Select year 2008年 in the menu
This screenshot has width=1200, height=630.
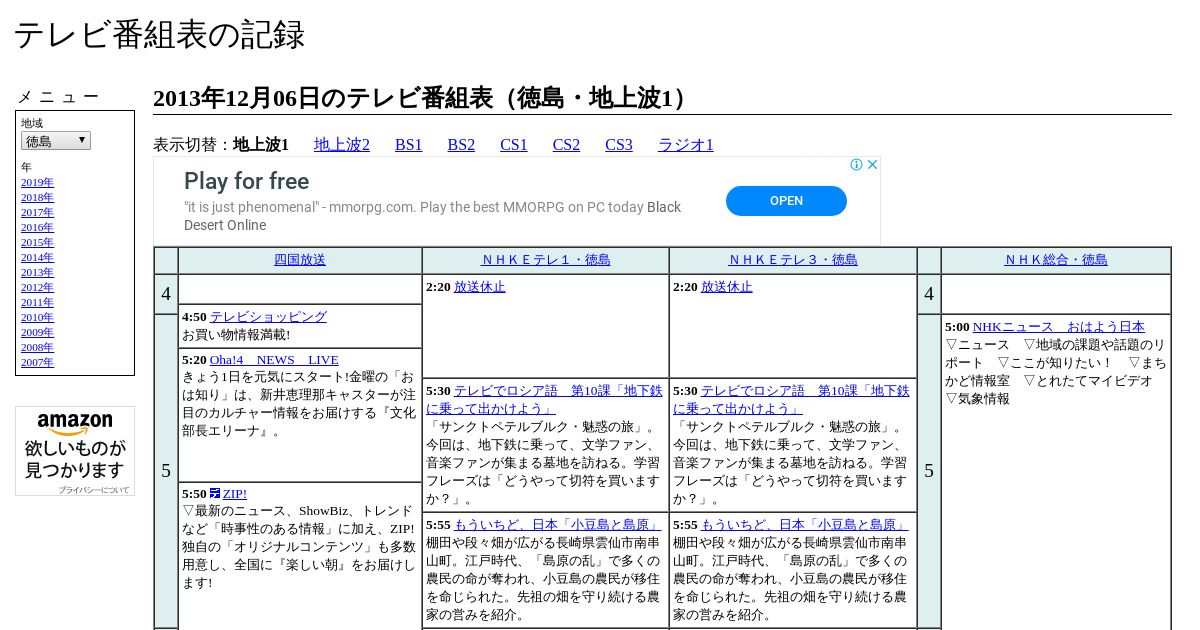(37, 347)
